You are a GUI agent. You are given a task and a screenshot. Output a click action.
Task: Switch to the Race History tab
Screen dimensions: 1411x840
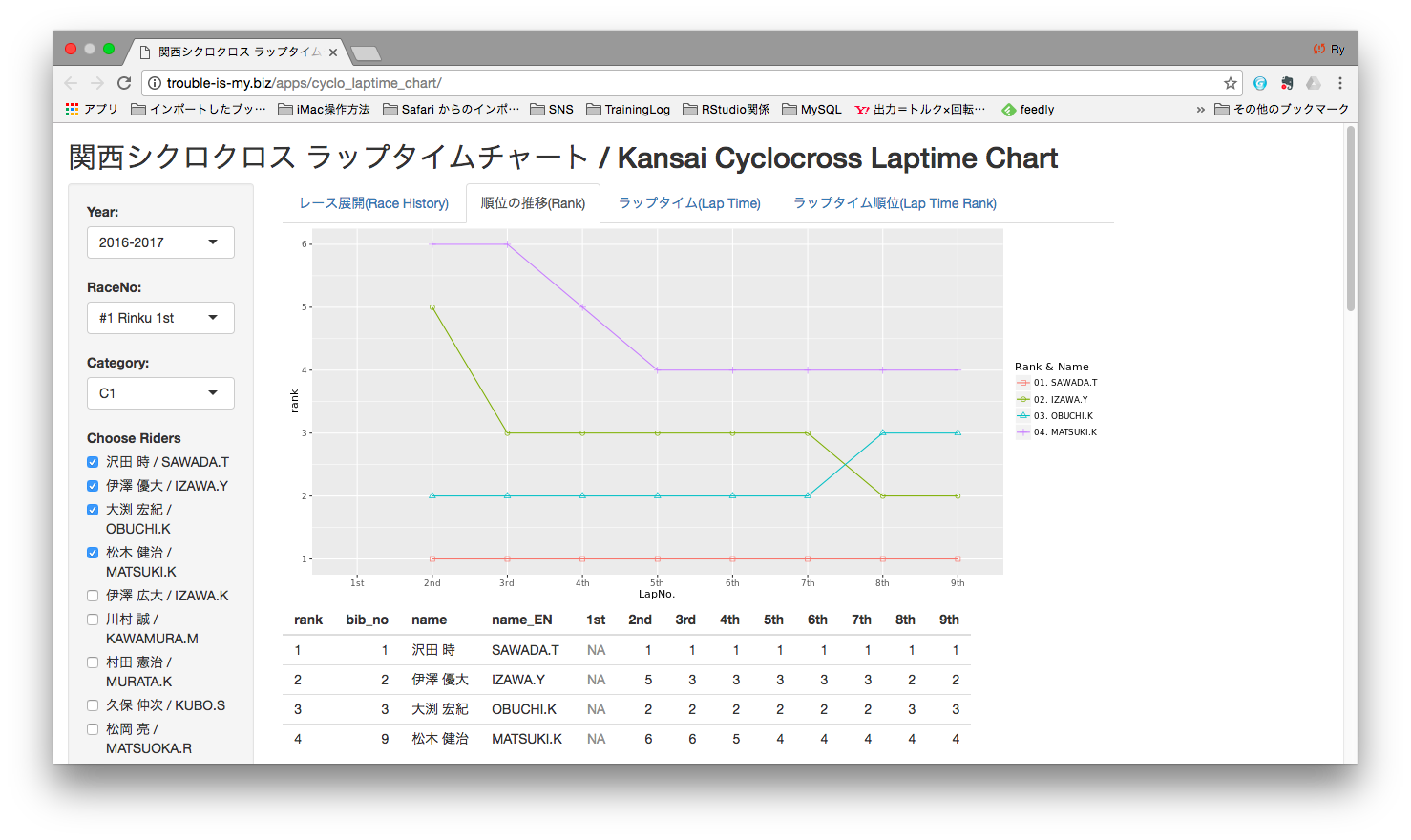pos(373,203)
